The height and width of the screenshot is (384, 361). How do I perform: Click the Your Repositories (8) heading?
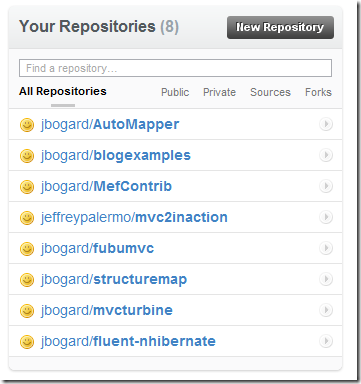[x=99, y=26]
